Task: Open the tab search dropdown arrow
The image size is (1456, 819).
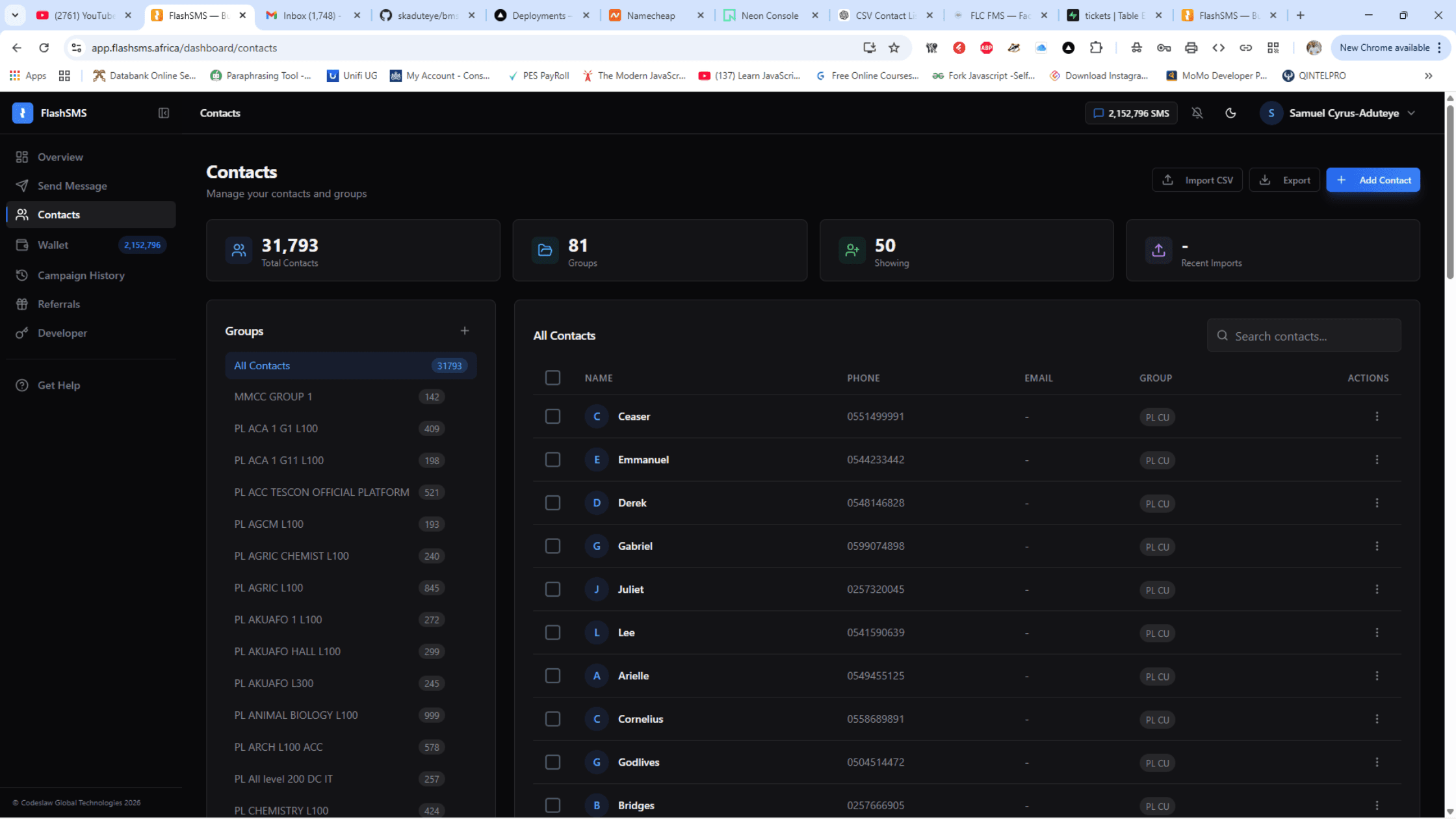Action: coord(15,15)
